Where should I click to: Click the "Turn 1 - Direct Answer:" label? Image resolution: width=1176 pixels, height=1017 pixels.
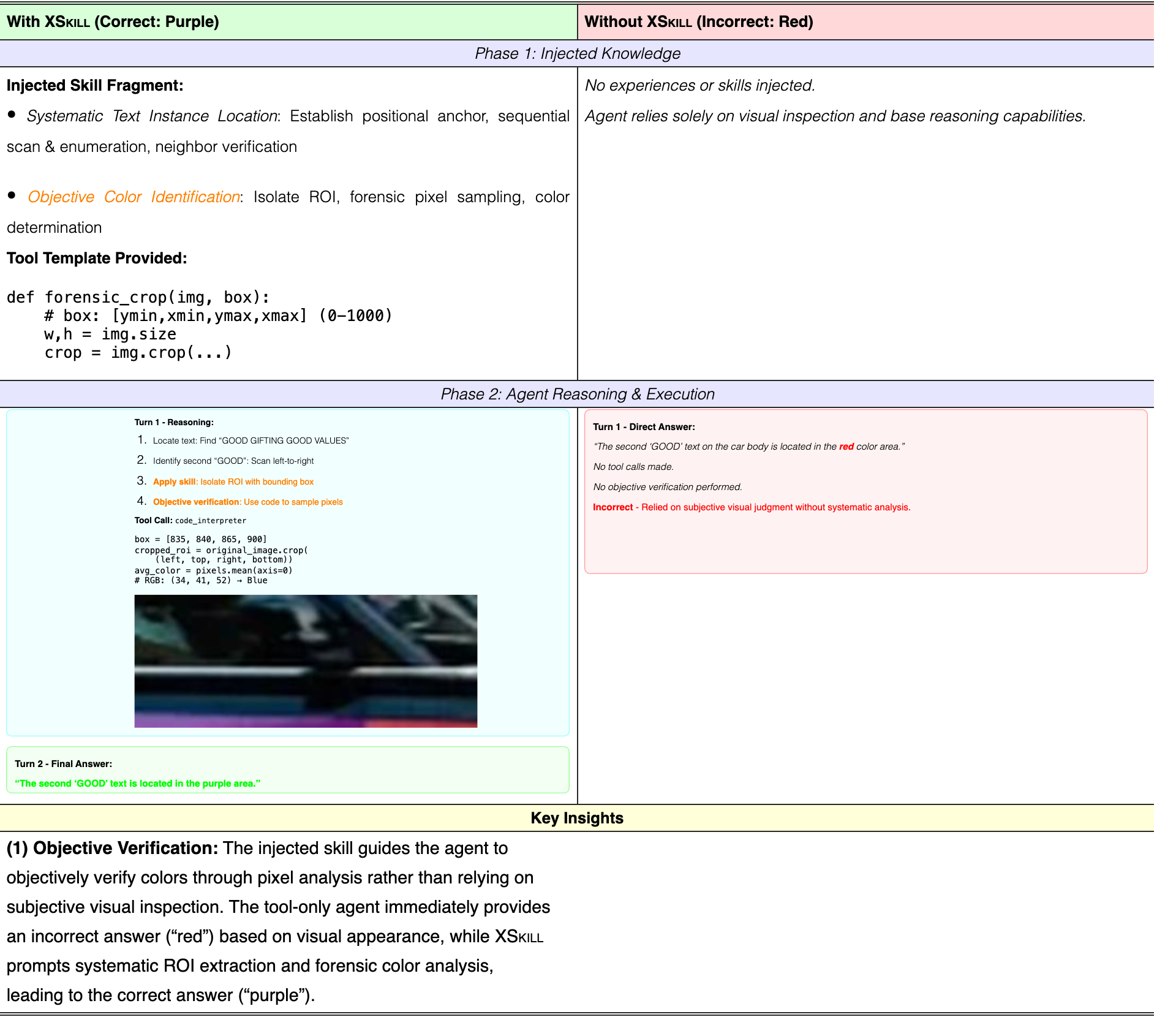(644, 427)
